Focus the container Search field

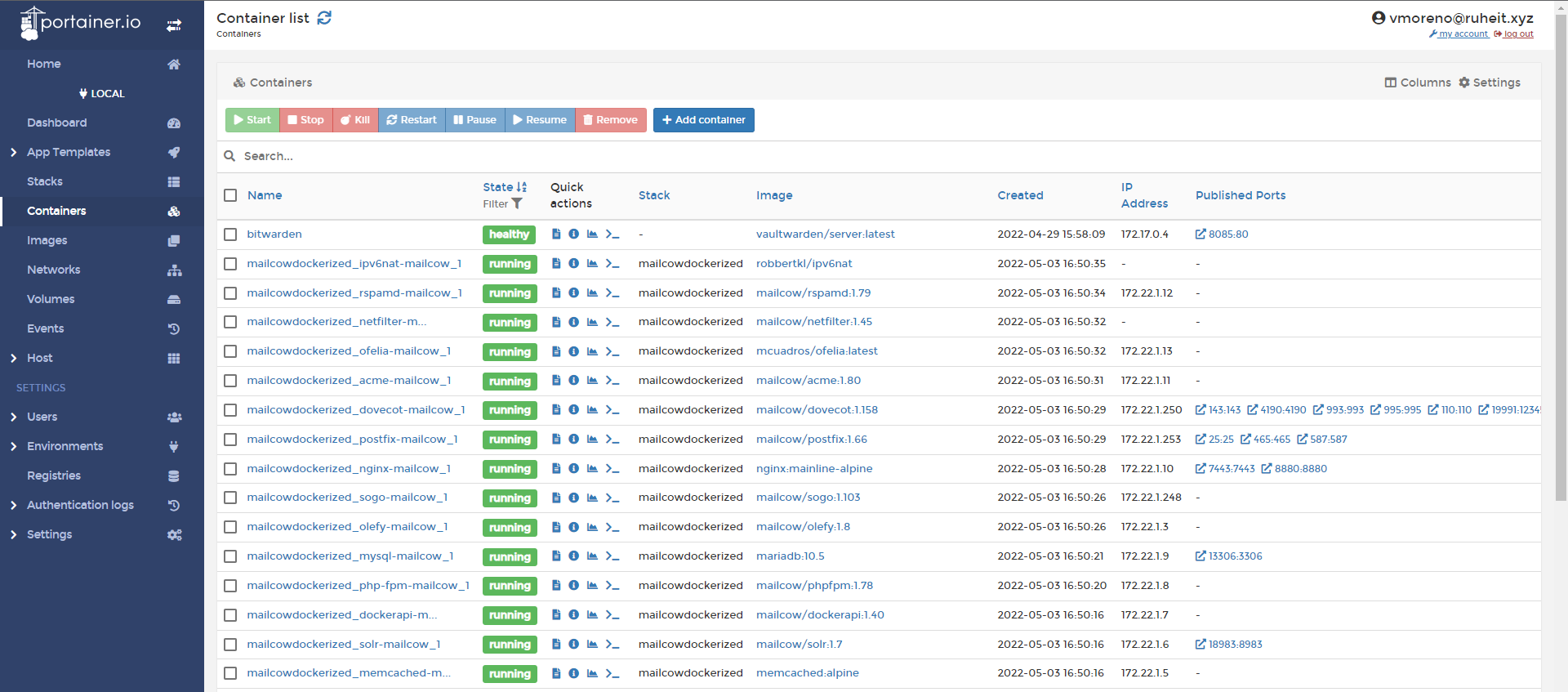click(490, 156)
